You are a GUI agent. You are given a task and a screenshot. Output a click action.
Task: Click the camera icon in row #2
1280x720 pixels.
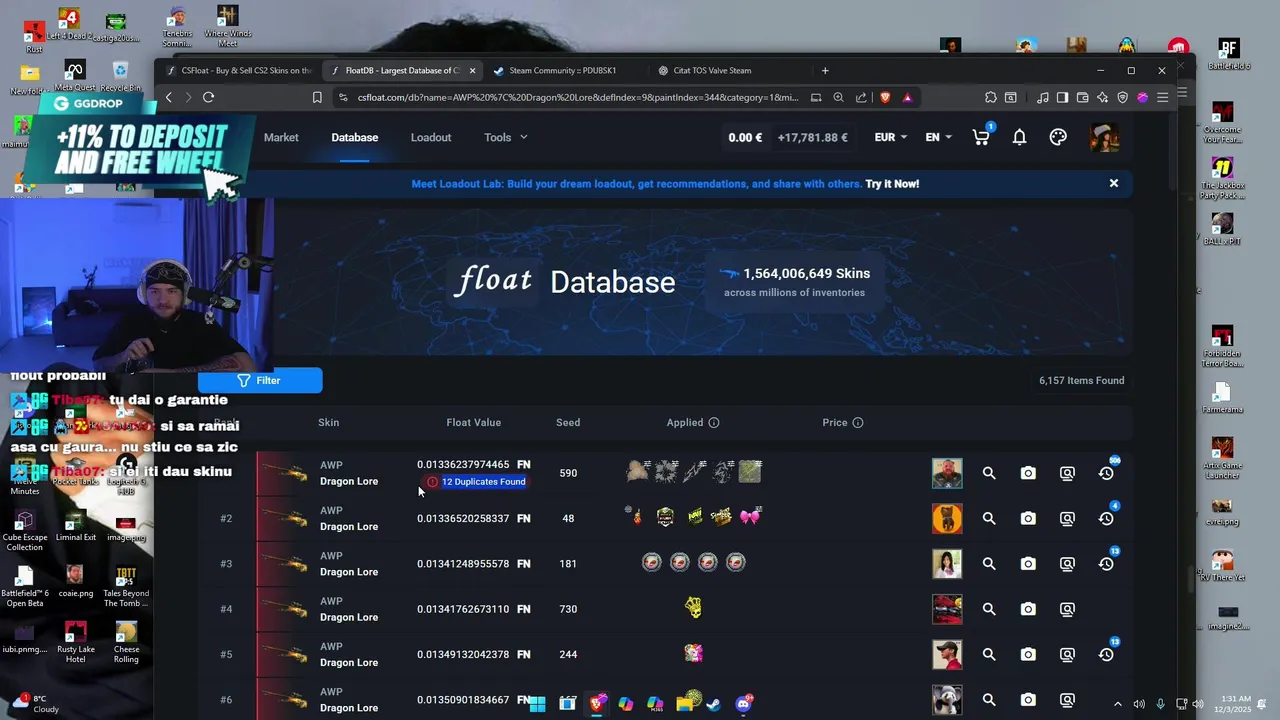[x=1028, y=518]
